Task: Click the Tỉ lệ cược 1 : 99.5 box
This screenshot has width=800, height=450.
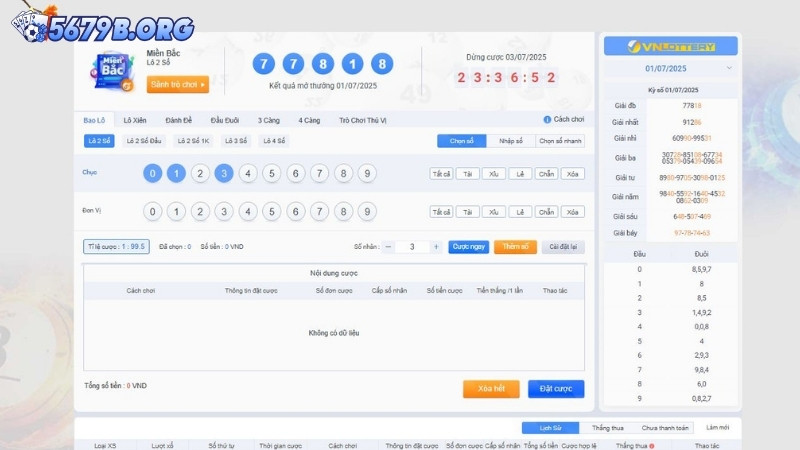Action: coord(116,246)
